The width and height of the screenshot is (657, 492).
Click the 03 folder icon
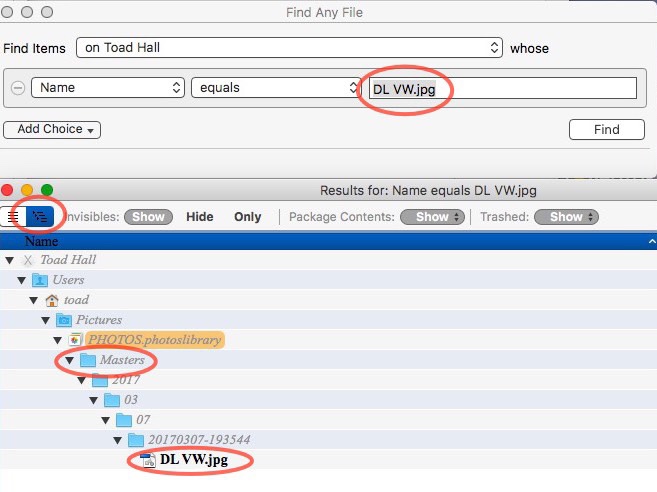point(112,400)
